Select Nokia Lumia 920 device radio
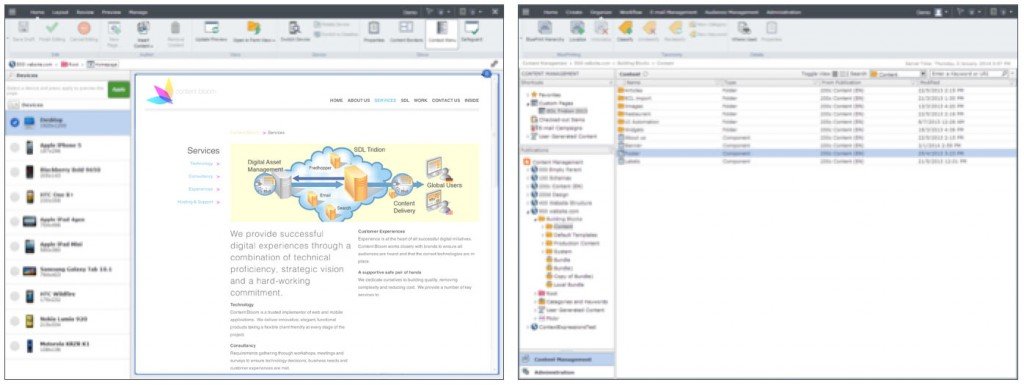 (x=14, y=321)
